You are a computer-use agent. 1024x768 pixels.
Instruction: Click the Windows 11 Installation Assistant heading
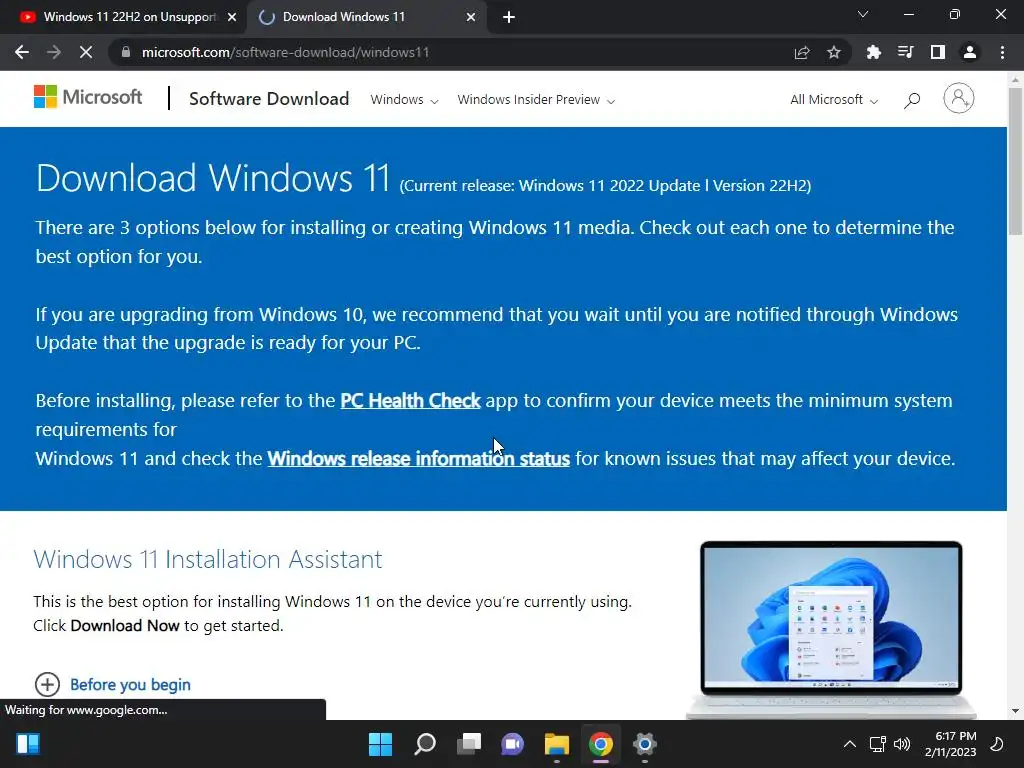208,560
